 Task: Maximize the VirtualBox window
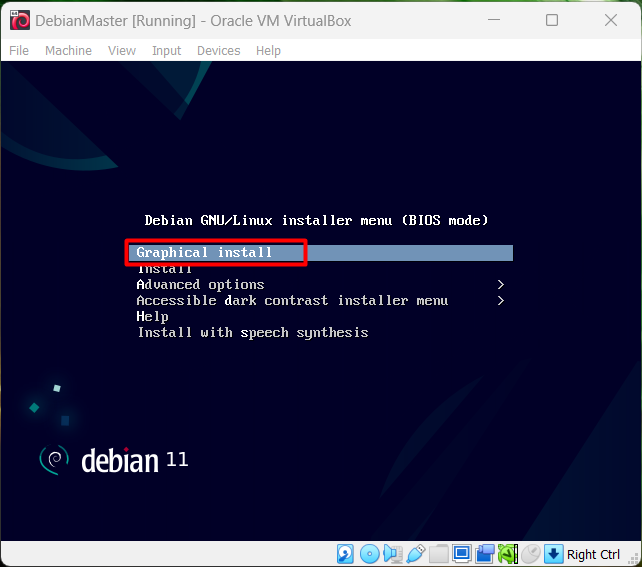tap(552, 20)
